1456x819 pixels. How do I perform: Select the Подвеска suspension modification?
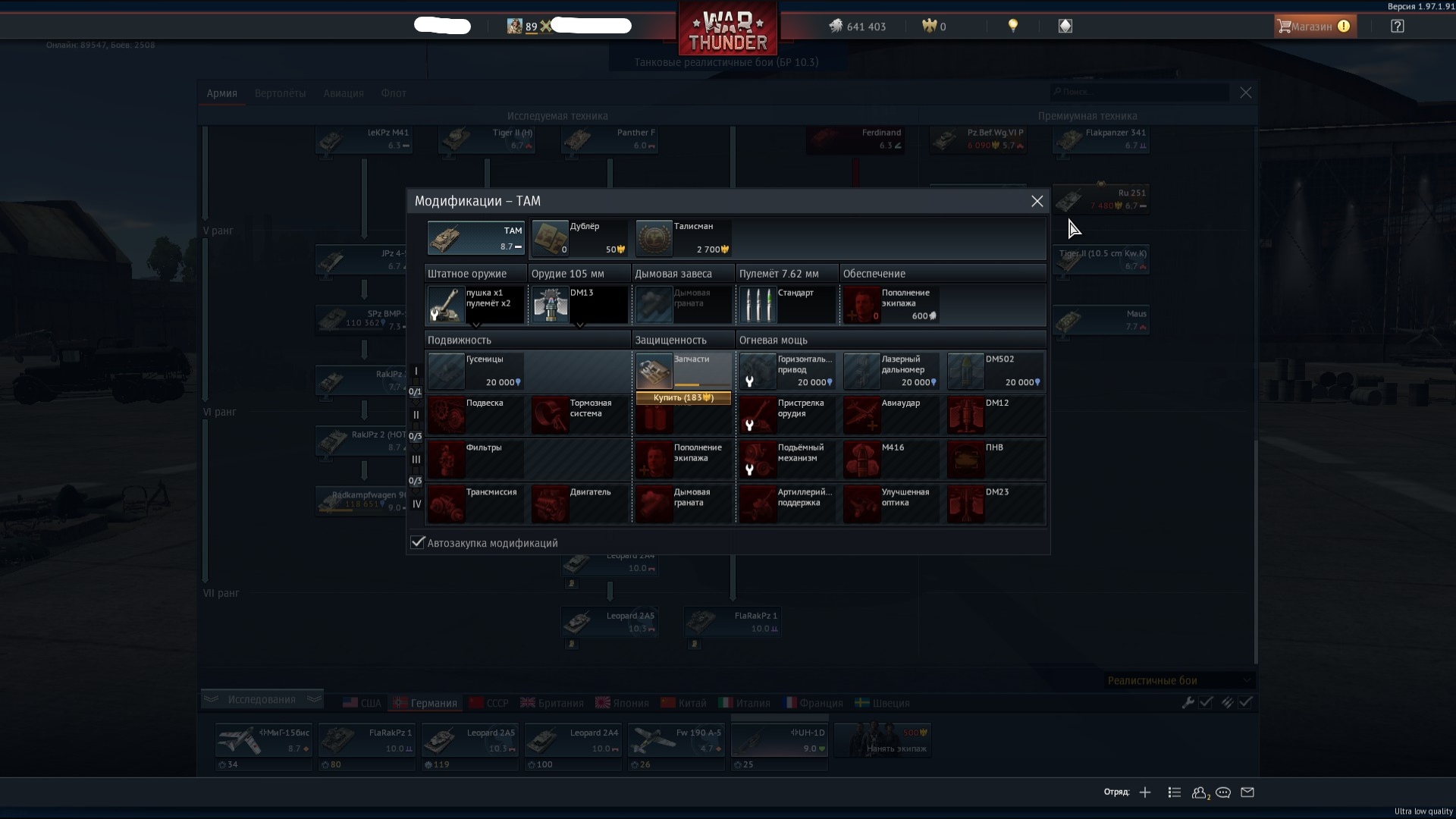point(475,415)
